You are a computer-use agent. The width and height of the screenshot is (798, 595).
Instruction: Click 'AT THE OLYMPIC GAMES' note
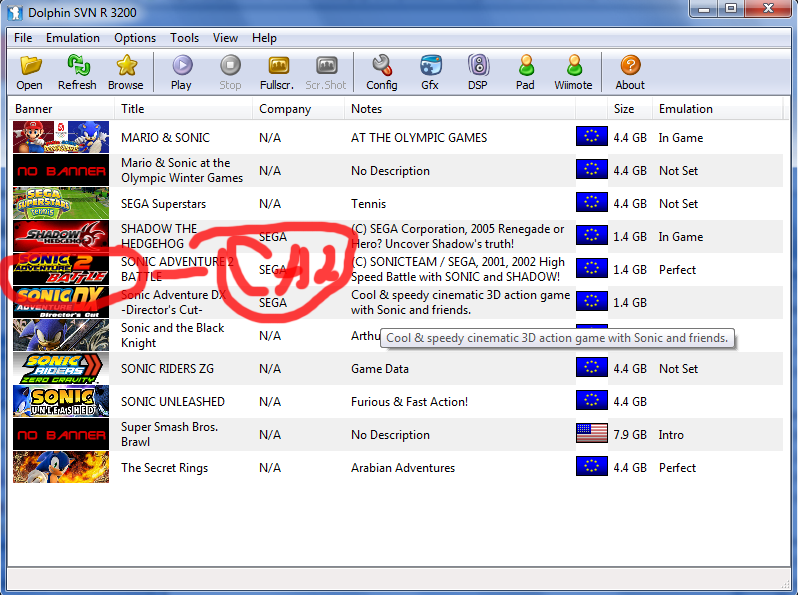click(419, 138)
